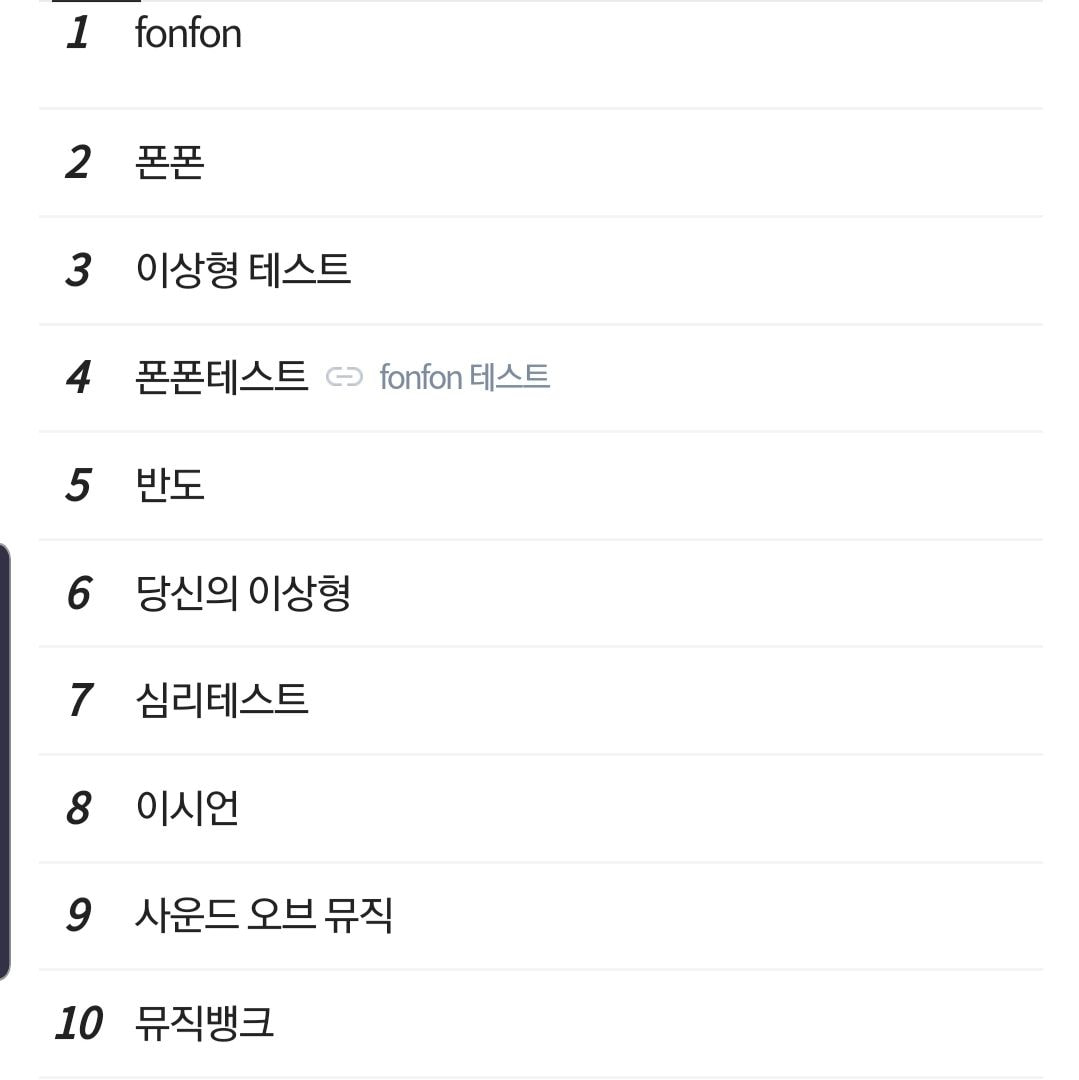Click the chain link icon beside 폰폰테스트
Viewport: 1079px width, 1080px height.
click(x=344, y=377)
